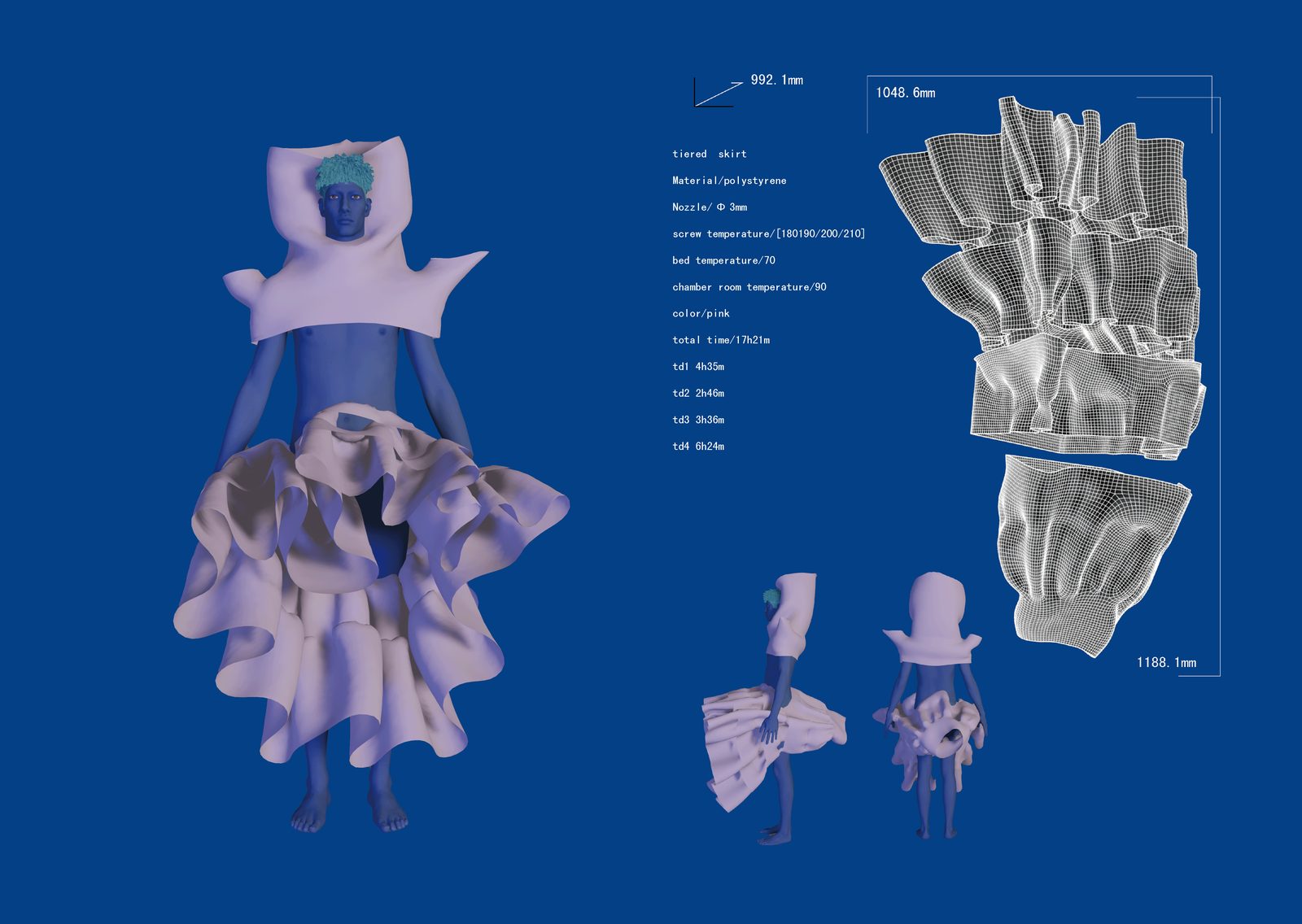The image size is (1302, 924).
Task: Select the 'color/pink' line
Action: coord(701,313)
